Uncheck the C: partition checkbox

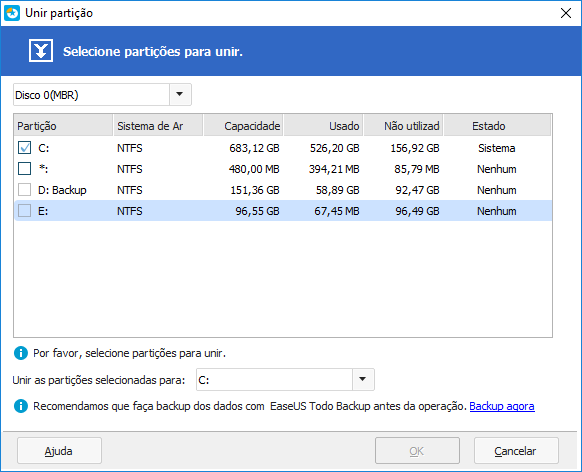(24, 148)
